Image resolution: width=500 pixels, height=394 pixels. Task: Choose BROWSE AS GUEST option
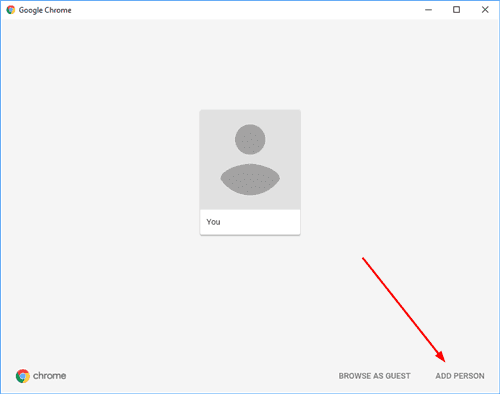[x=374, y=376]
